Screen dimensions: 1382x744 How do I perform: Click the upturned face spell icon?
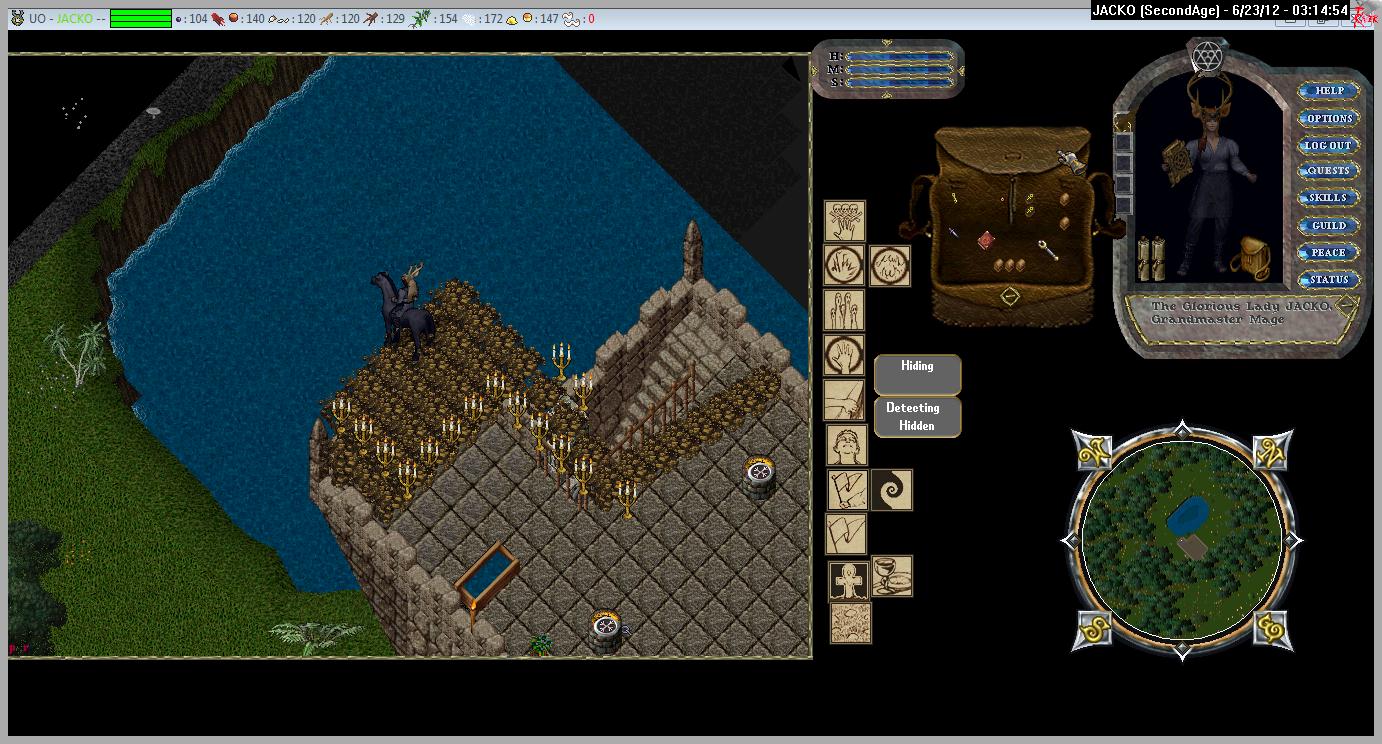(x=846, y=445)
